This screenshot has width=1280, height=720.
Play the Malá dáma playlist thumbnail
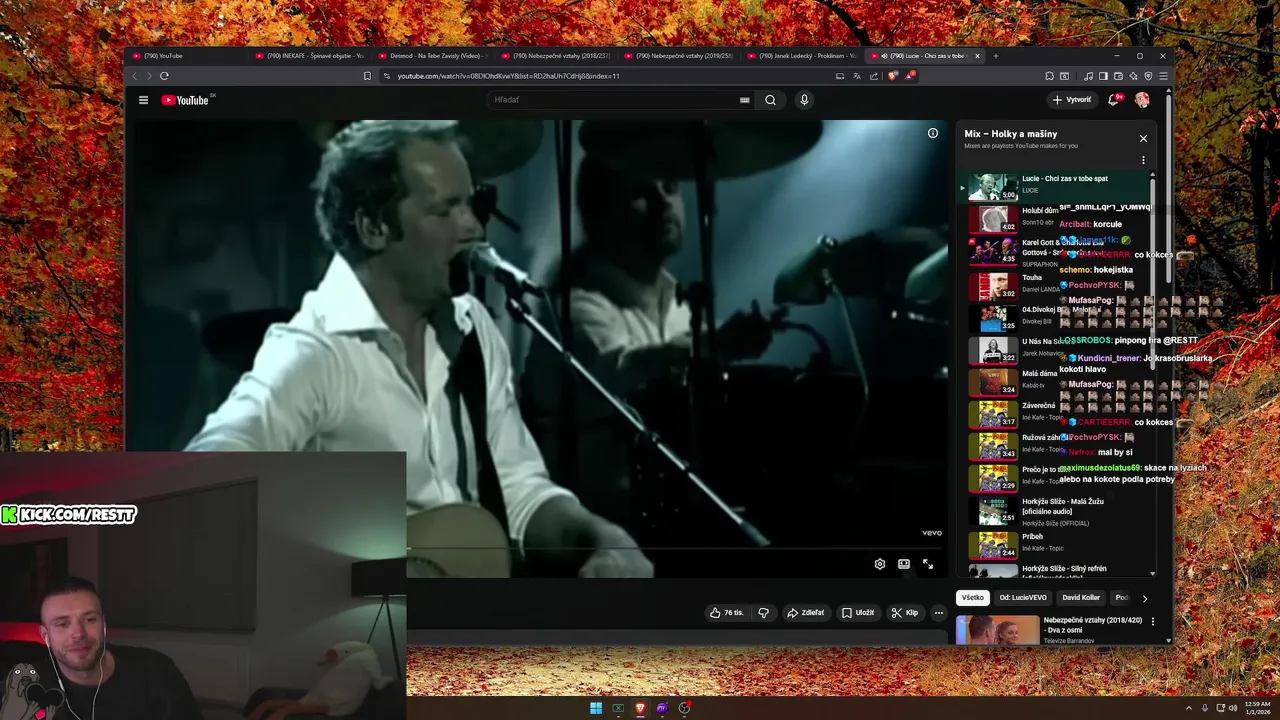[x=993, y=382]
